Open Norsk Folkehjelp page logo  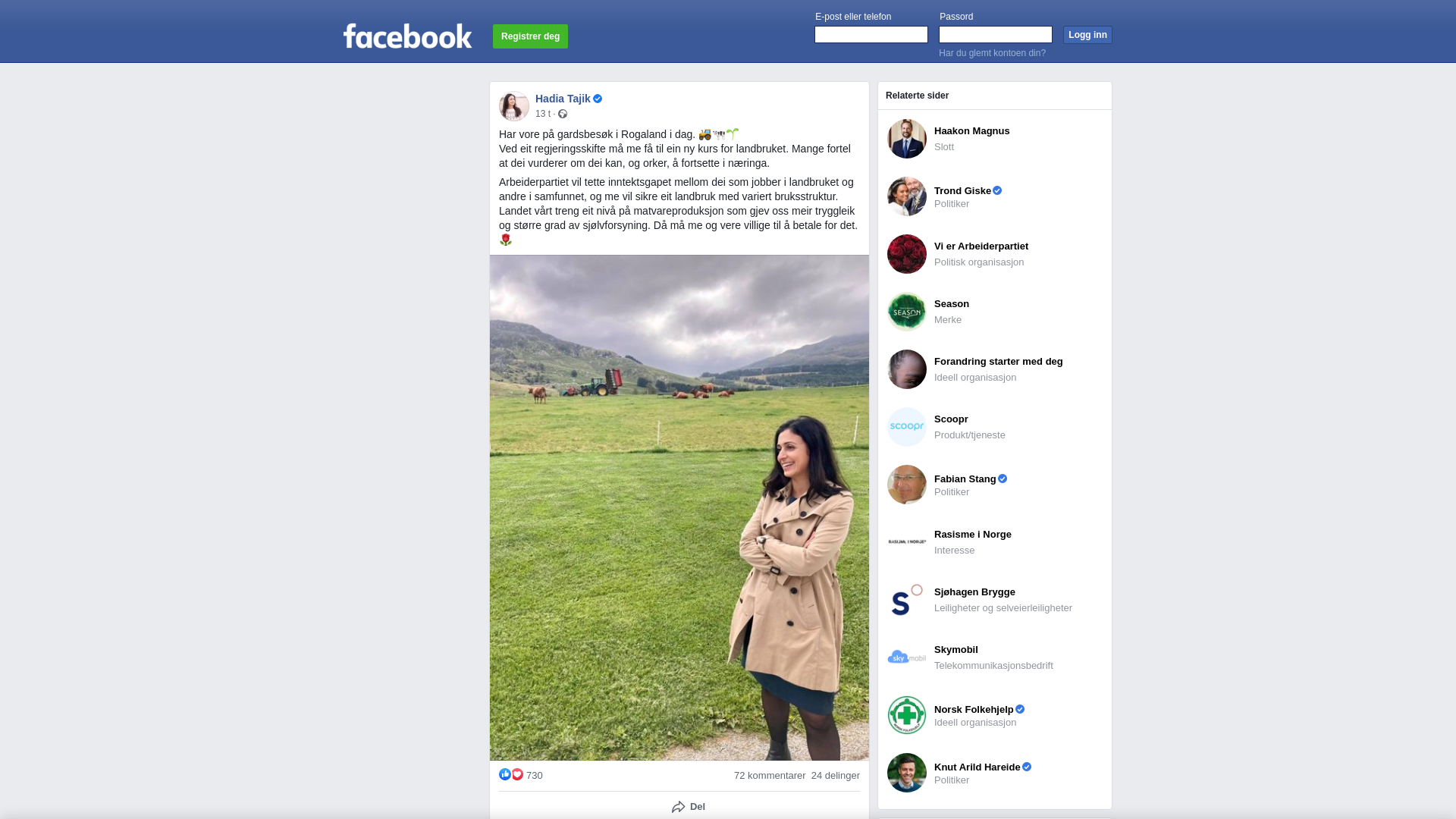pos(907,715)
